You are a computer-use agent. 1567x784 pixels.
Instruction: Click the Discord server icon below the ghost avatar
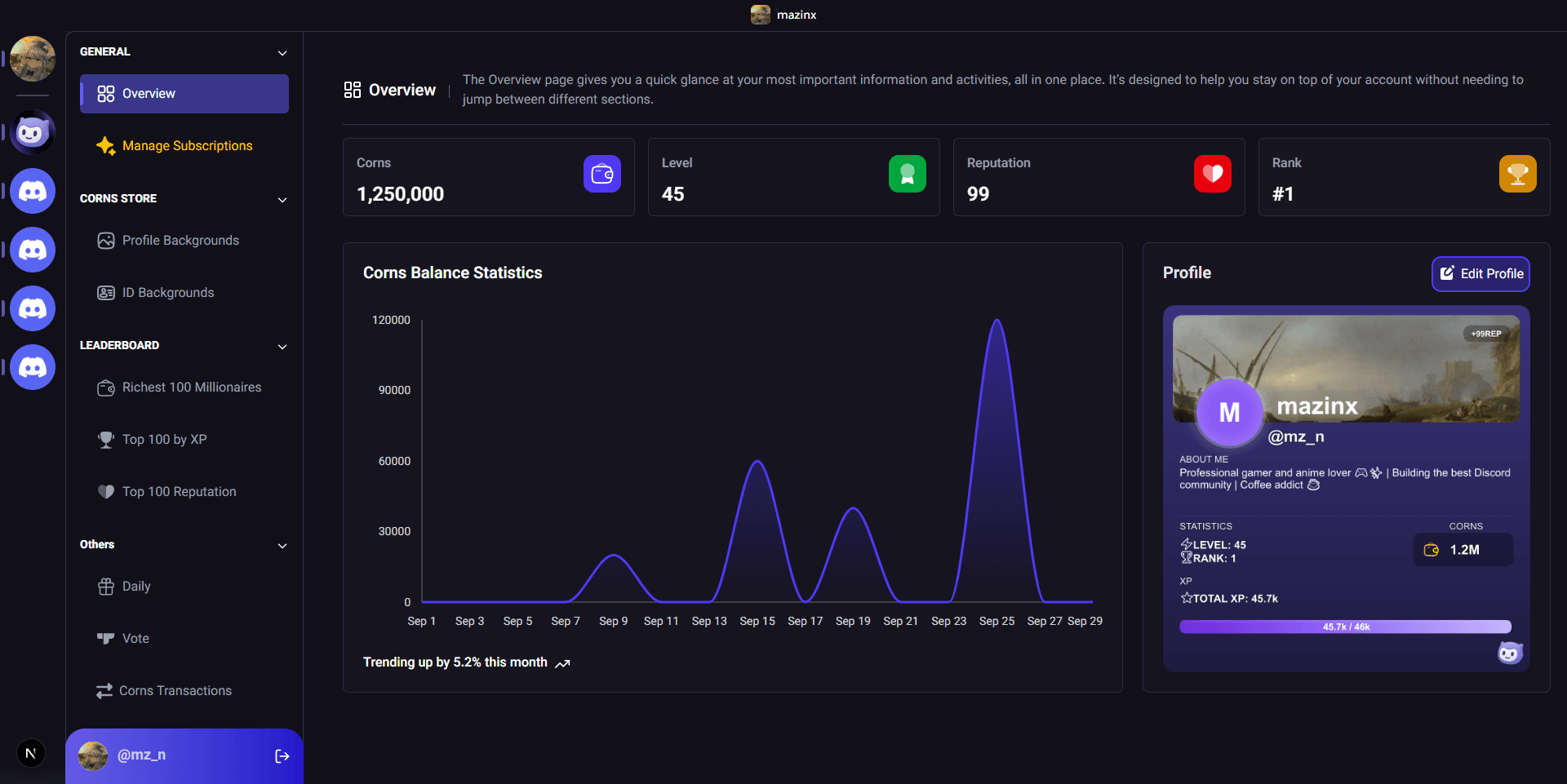[32, 191]
